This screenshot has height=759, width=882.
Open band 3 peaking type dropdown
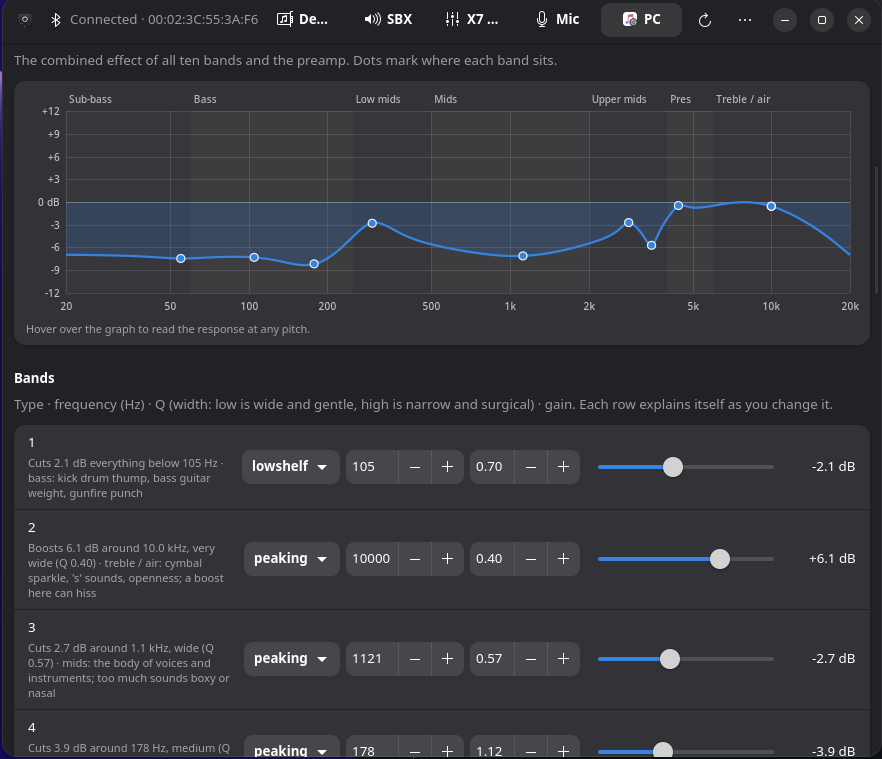coord(291,659)
